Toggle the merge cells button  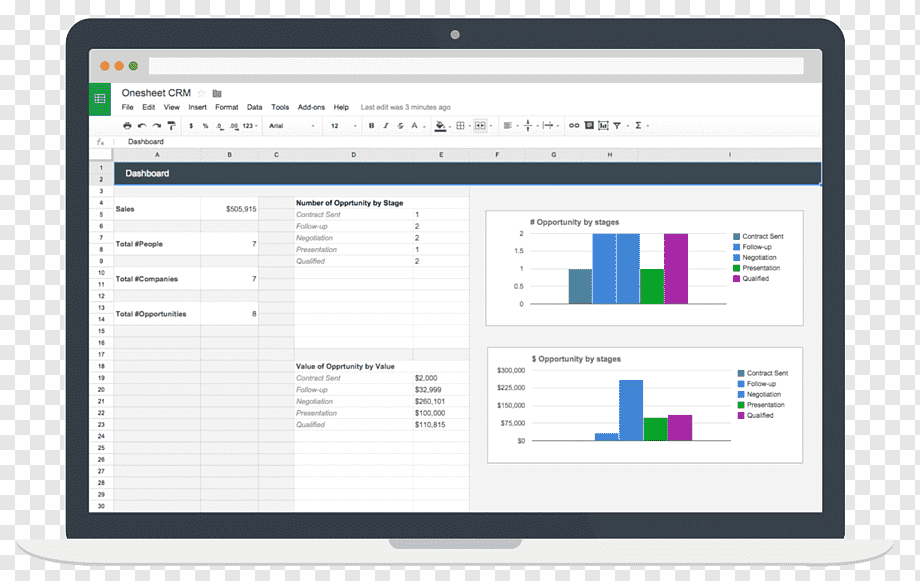coord(480,126)
